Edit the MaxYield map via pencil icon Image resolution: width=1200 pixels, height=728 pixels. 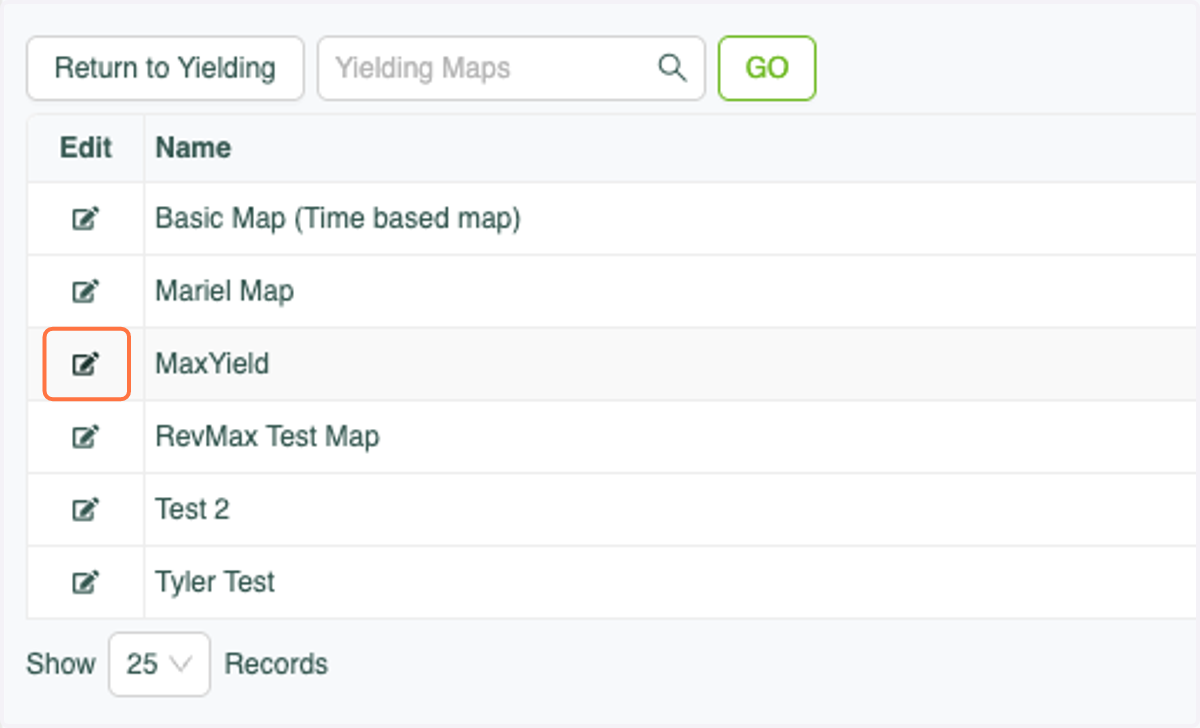(86, 364)
